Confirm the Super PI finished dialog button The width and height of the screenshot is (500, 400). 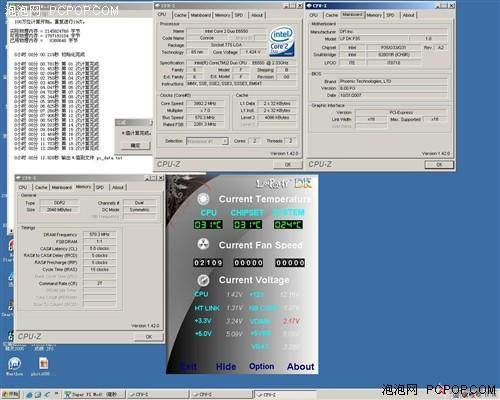click(135, 146)
